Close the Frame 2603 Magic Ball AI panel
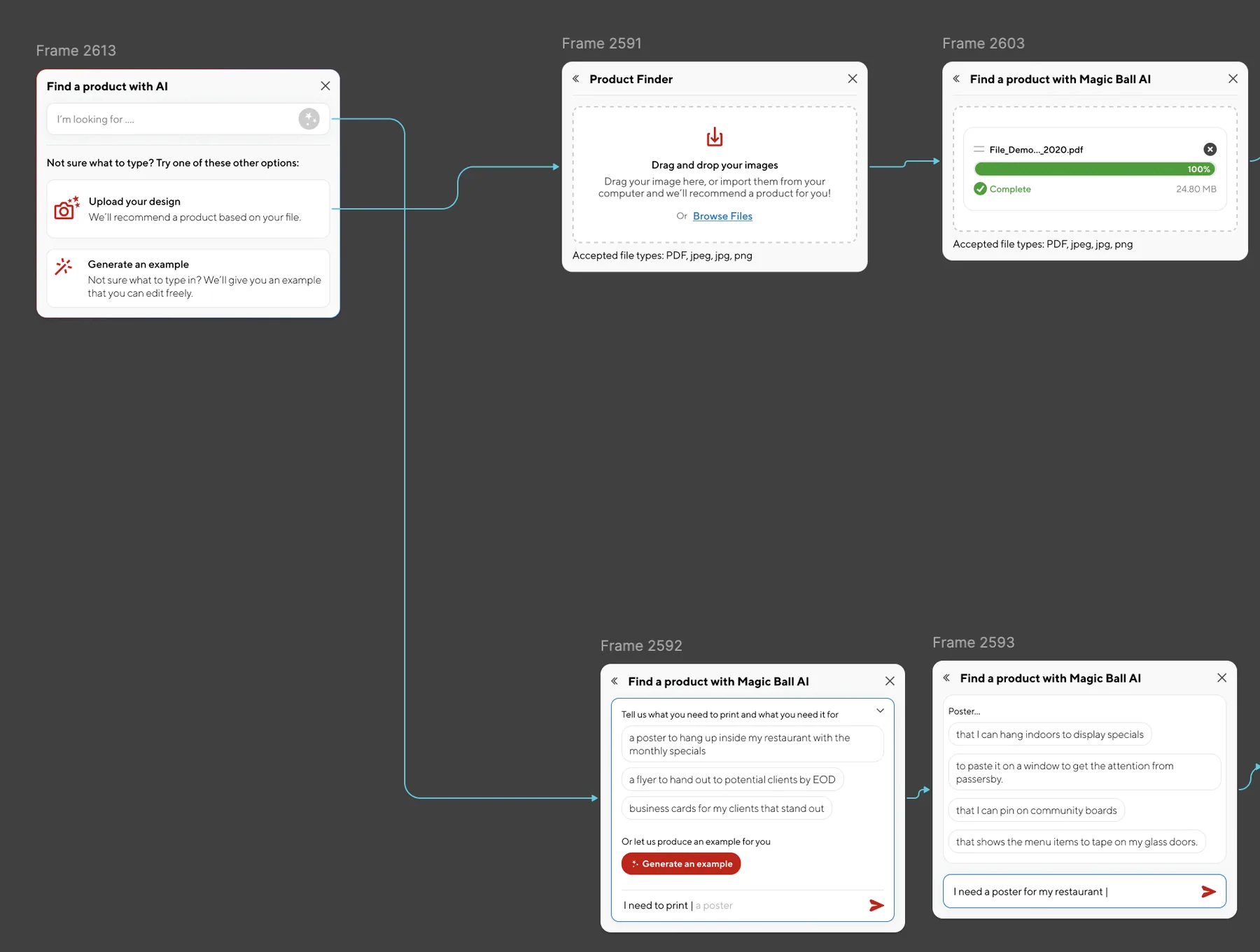 click(x=1233, y=79)
